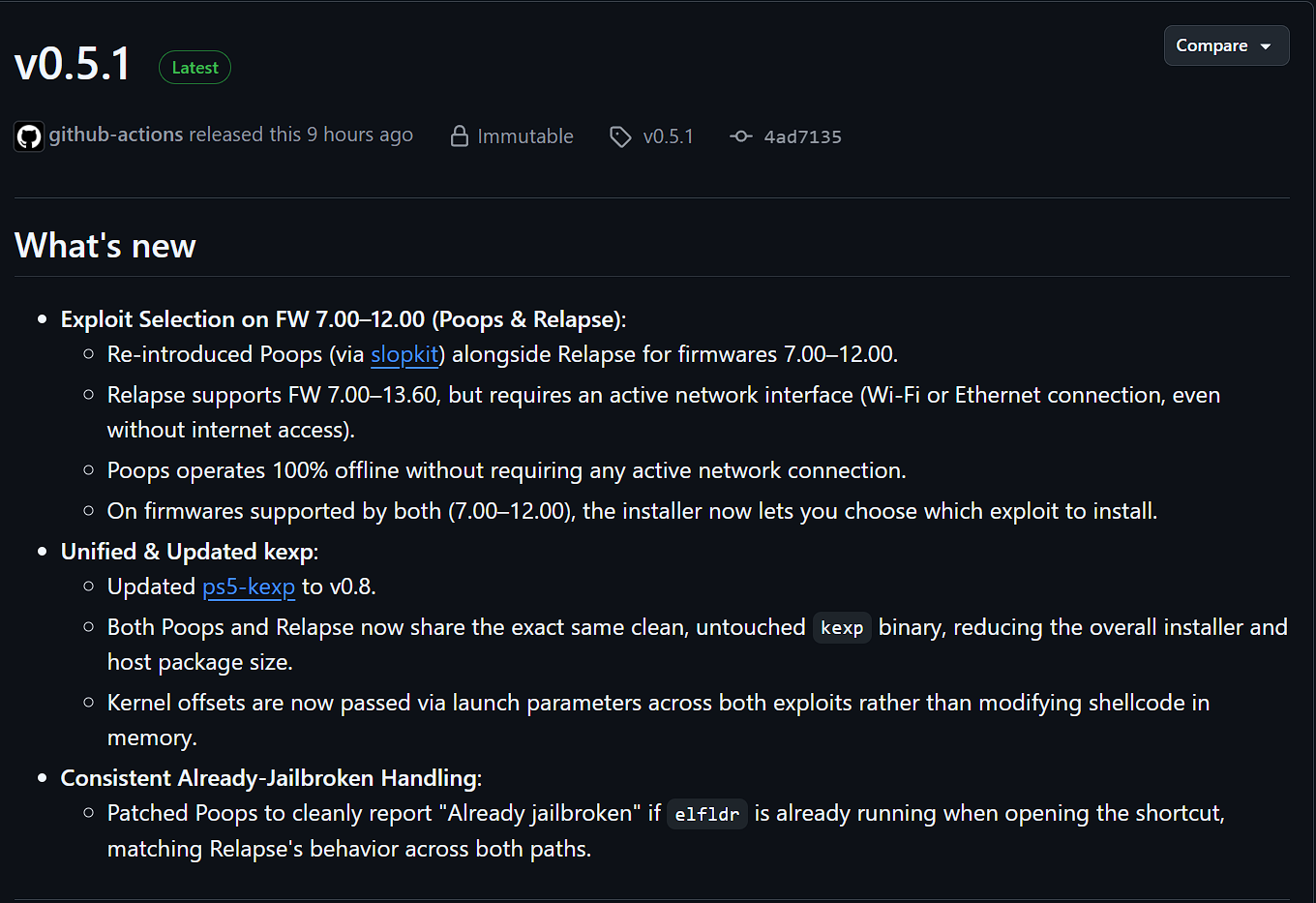Click the caret arrow on Compare
Viewport: 1316px width, 903px height.
(x=1266, y=46)
